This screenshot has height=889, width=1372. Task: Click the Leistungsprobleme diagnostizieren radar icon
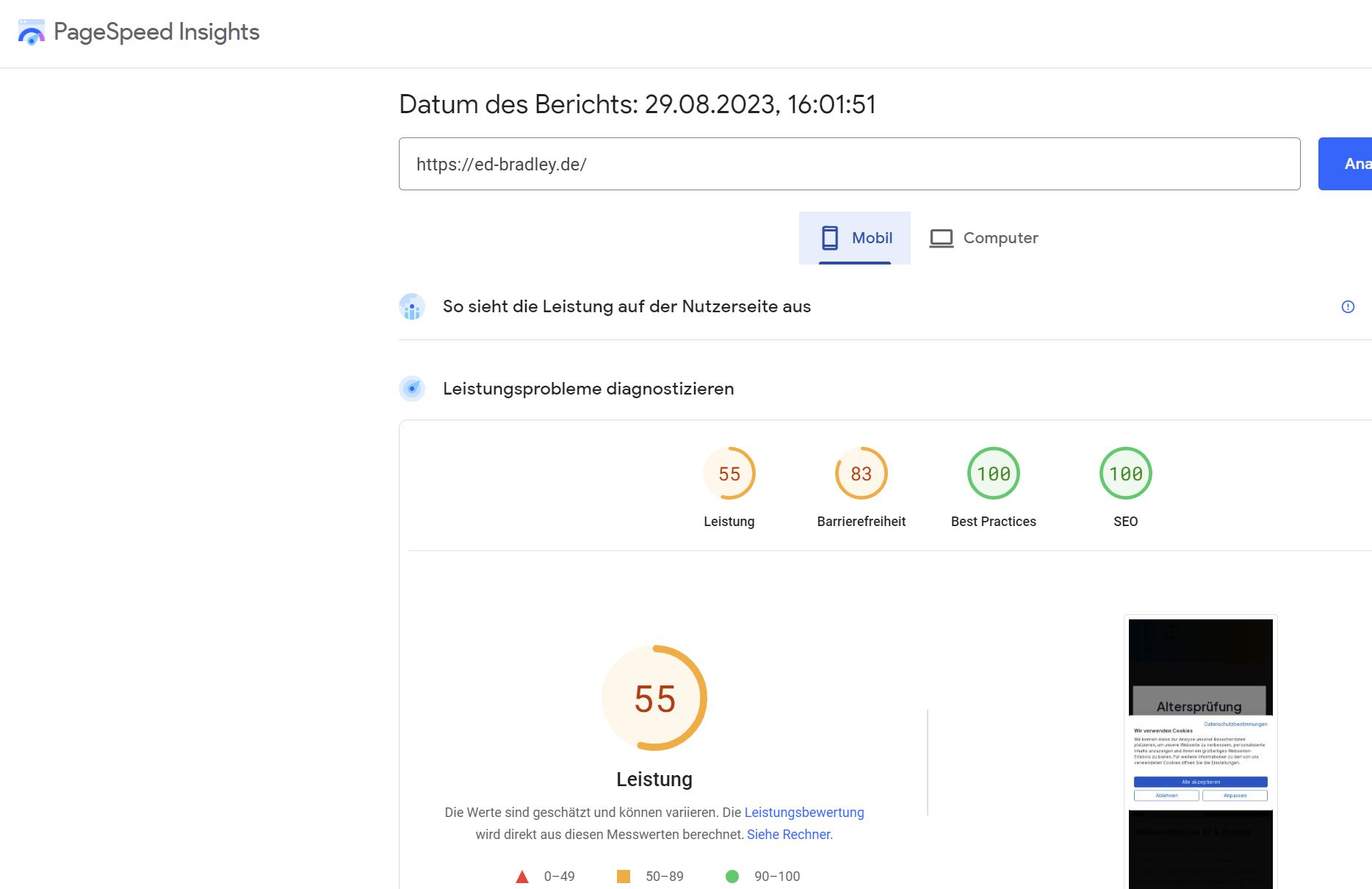[x=412, y=389]
